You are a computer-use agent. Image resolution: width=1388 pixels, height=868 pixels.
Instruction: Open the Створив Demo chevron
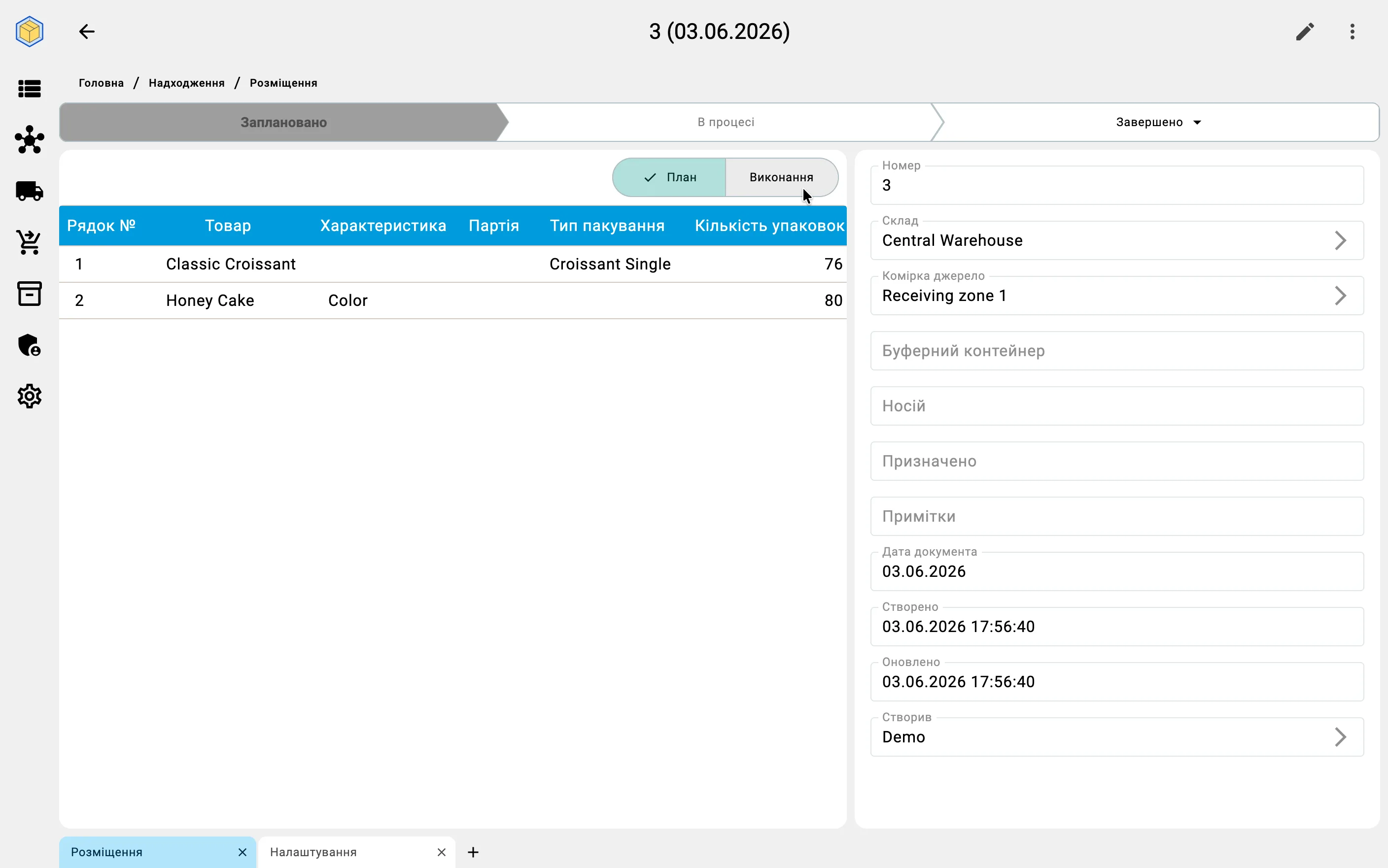(x=1340, y=736)
